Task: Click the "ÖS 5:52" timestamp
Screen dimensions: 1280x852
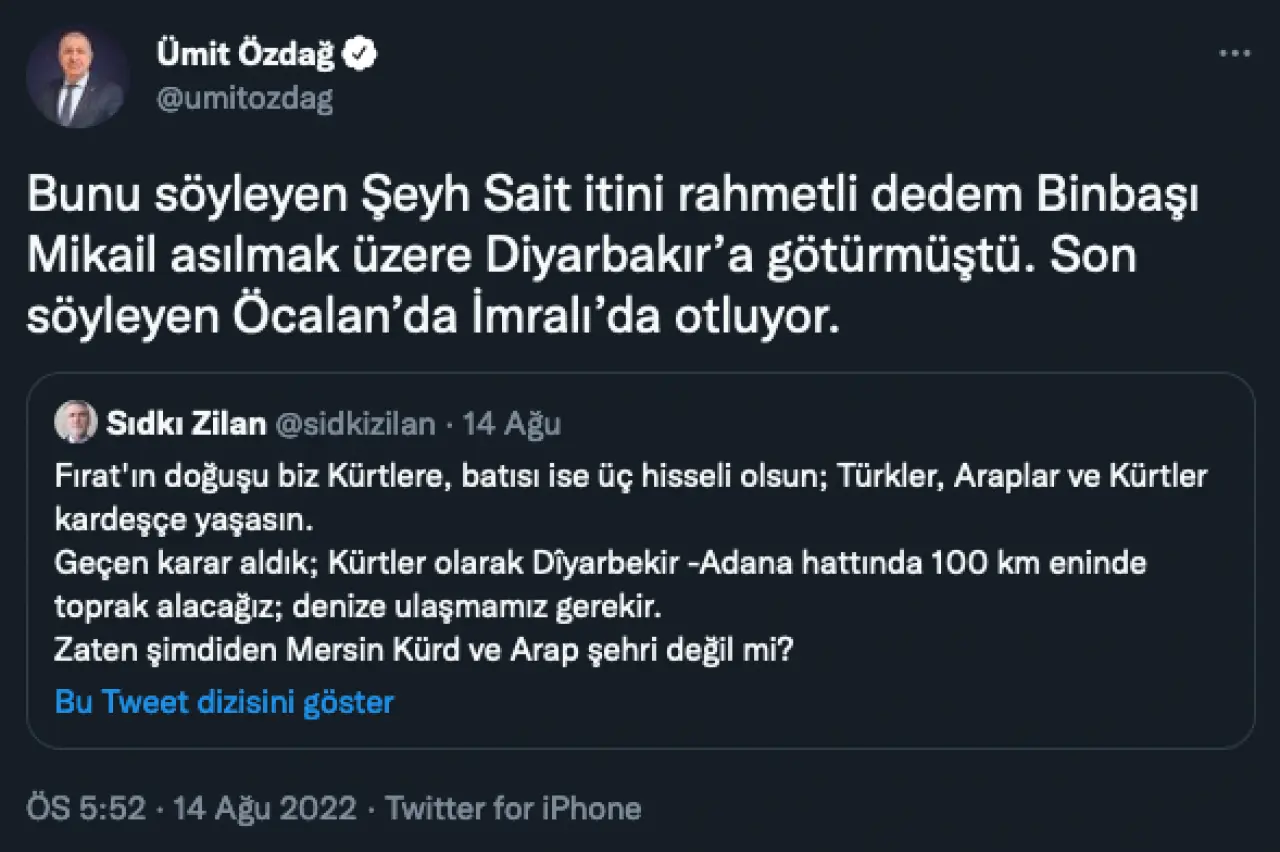Action: [x=87, y=807]
